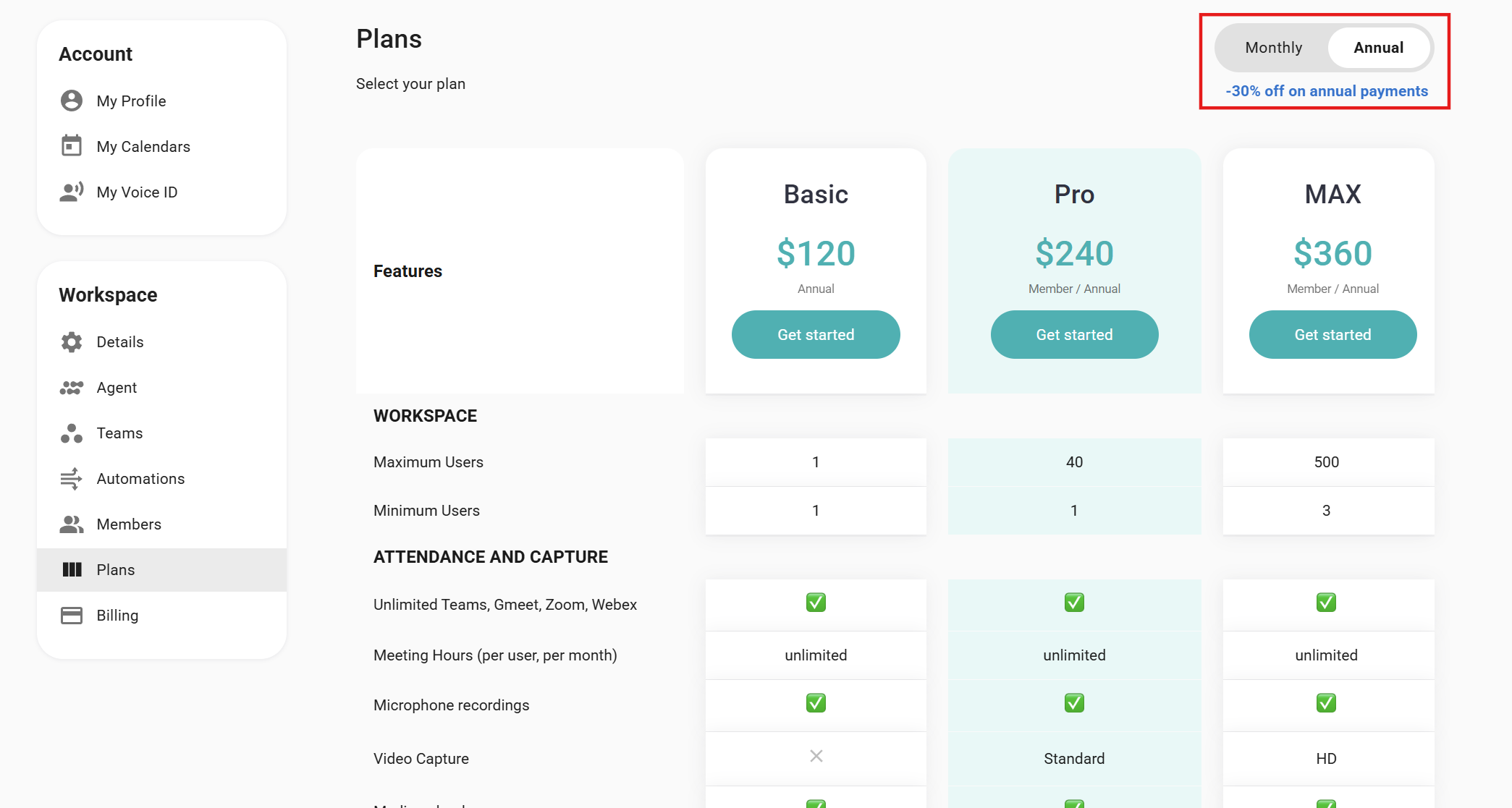Click Get started for Basic plan
1512x808 pixels.
pyautogui.click(x=816, y=335)
